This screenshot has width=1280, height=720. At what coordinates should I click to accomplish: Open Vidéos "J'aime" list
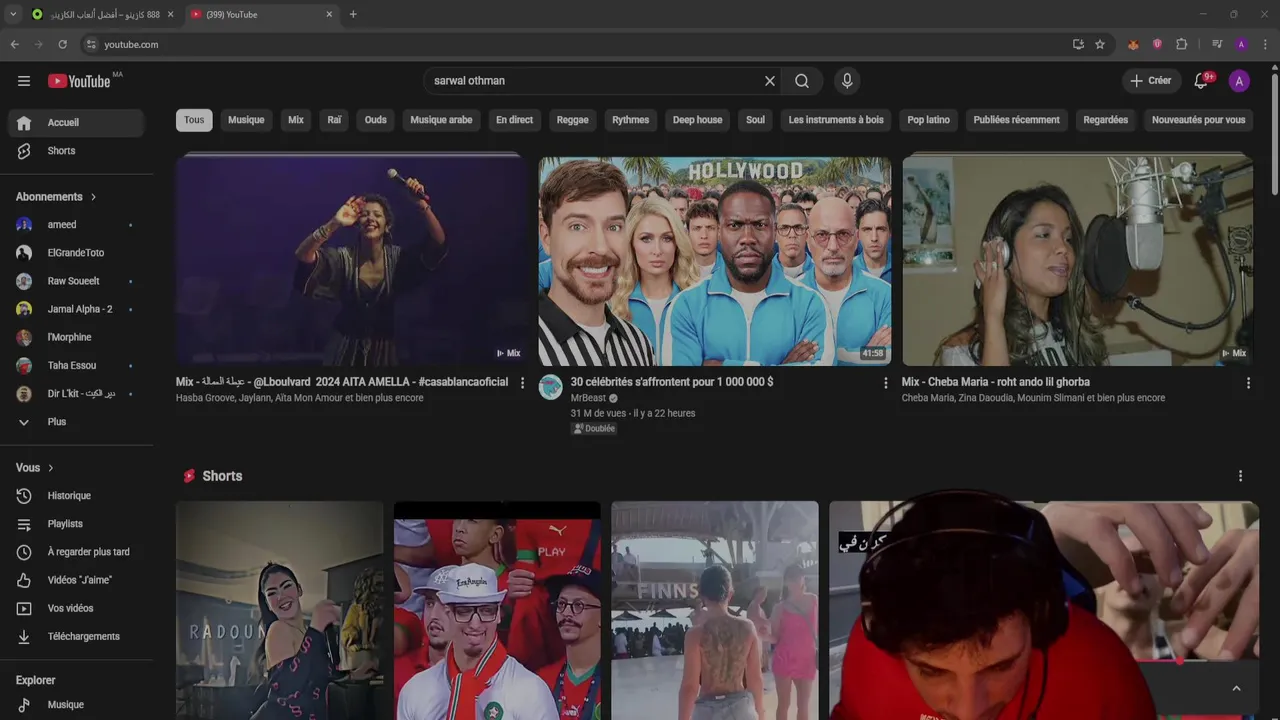click(x=77, y=580)
